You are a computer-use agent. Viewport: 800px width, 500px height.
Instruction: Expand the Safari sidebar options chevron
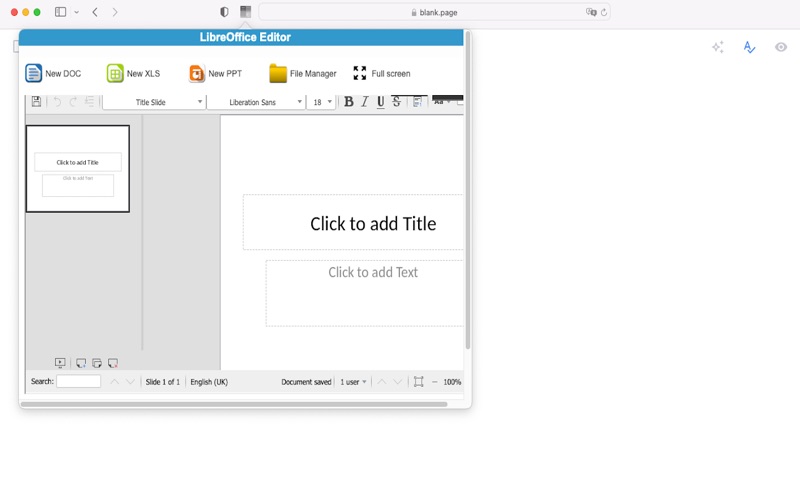click(77, 12)
